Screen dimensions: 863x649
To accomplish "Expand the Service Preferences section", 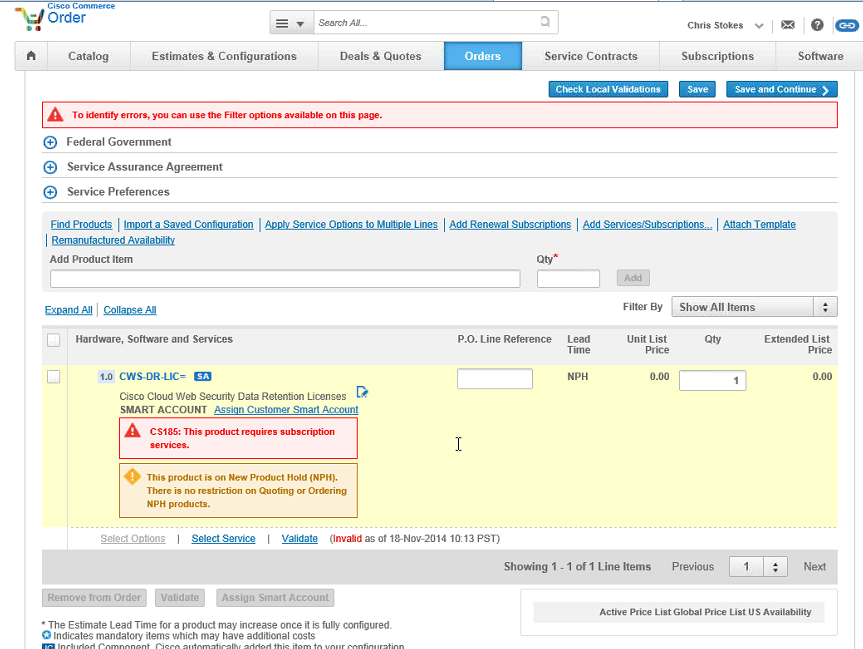I will click(50, 192).
